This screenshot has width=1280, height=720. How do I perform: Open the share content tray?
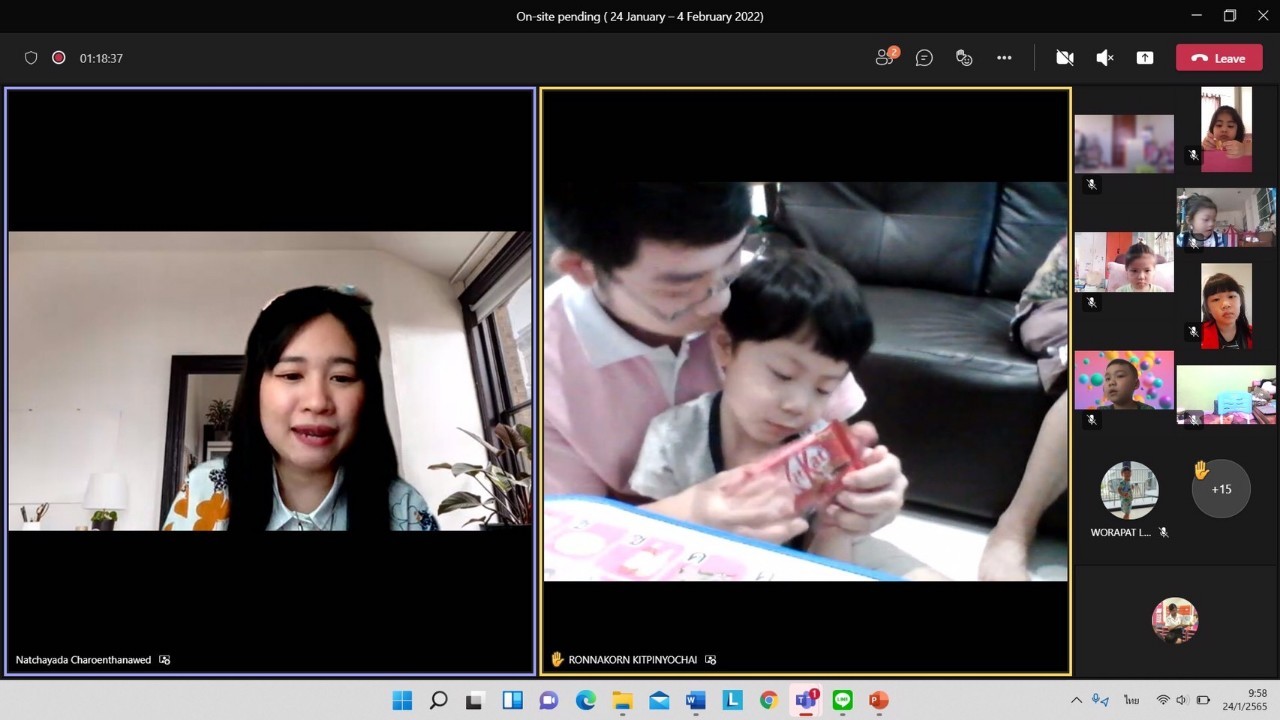click(x=1145, y=58)
